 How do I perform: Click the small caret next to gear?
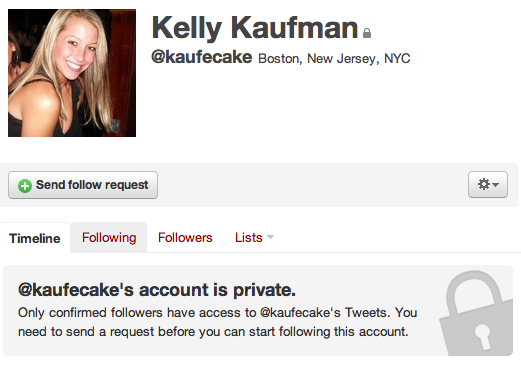coord(496,184)
